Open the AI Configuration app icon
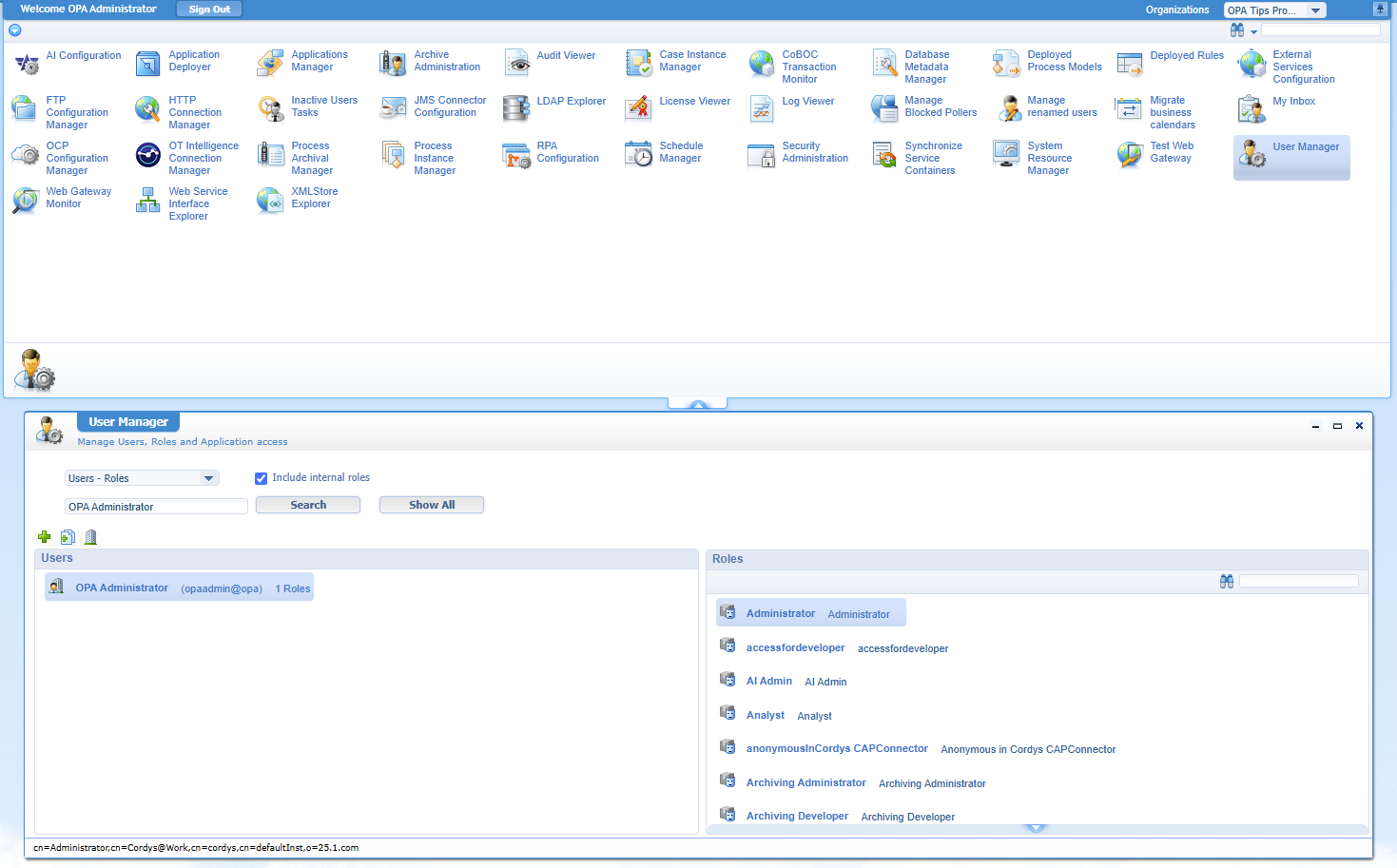This screenshot has width=1397, height=868. pos(27,64)
